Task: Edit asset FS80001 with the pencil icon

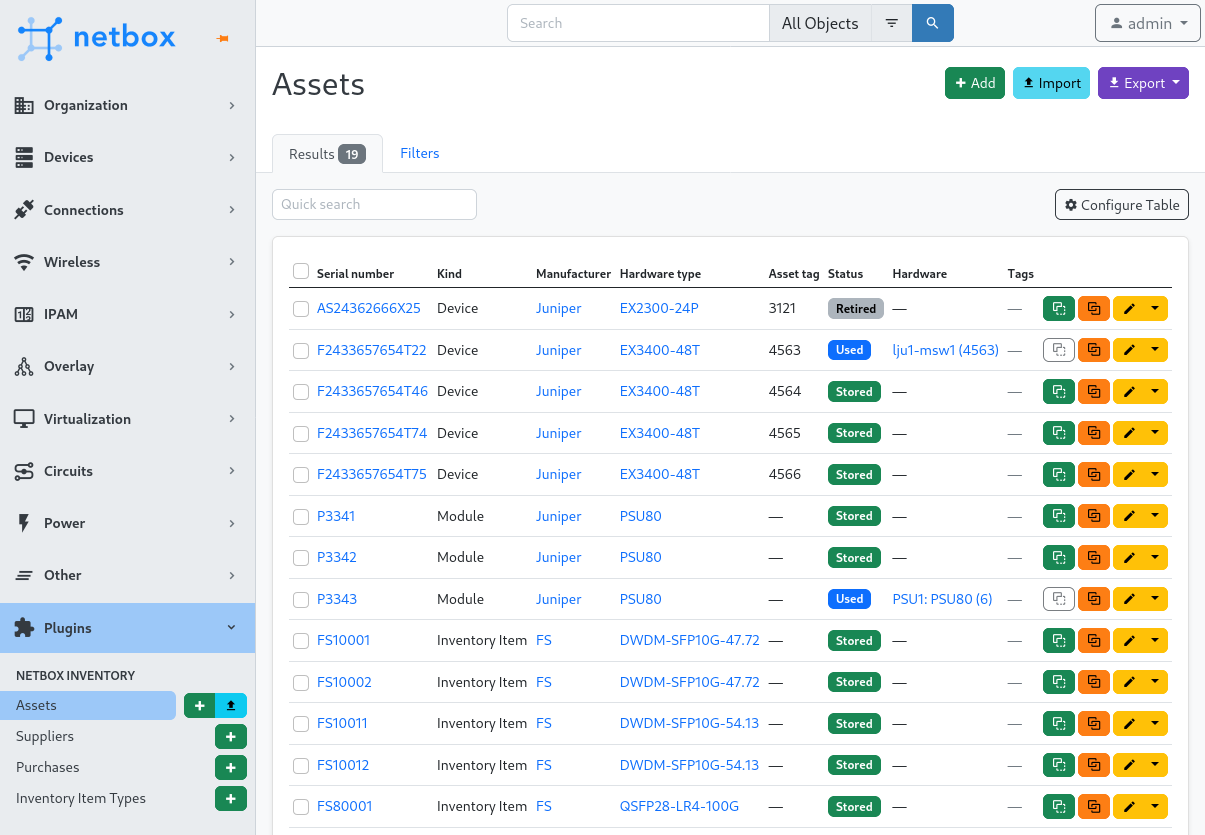Action: pos(1129,807)
